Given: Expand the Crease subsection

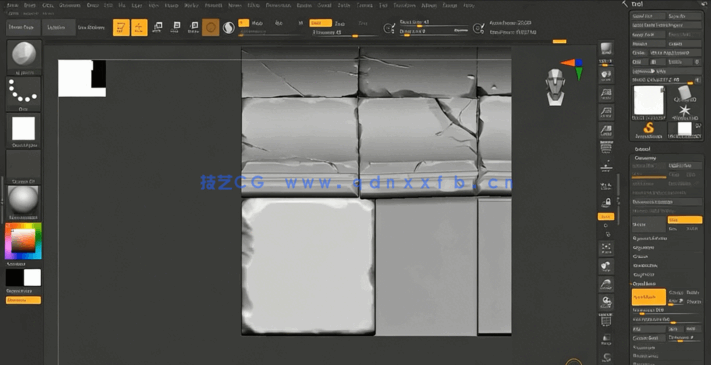Looking at the screenshot, I should [x=640, y=257].
